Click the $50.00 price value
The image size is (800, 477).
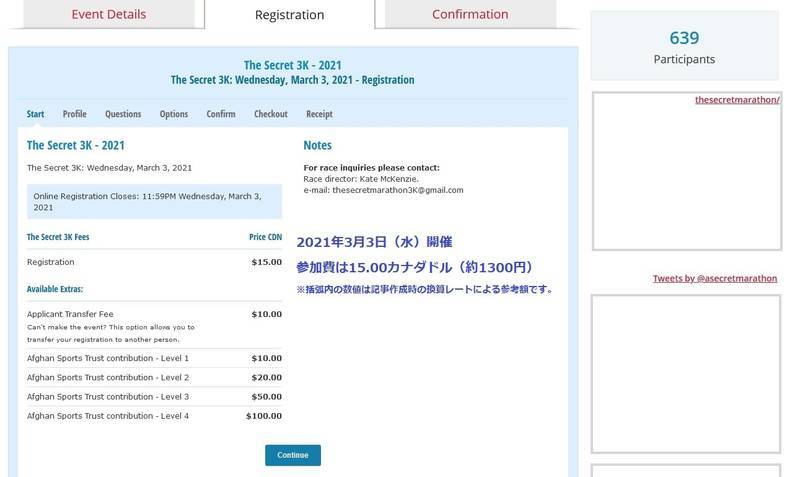click(266, 397)
